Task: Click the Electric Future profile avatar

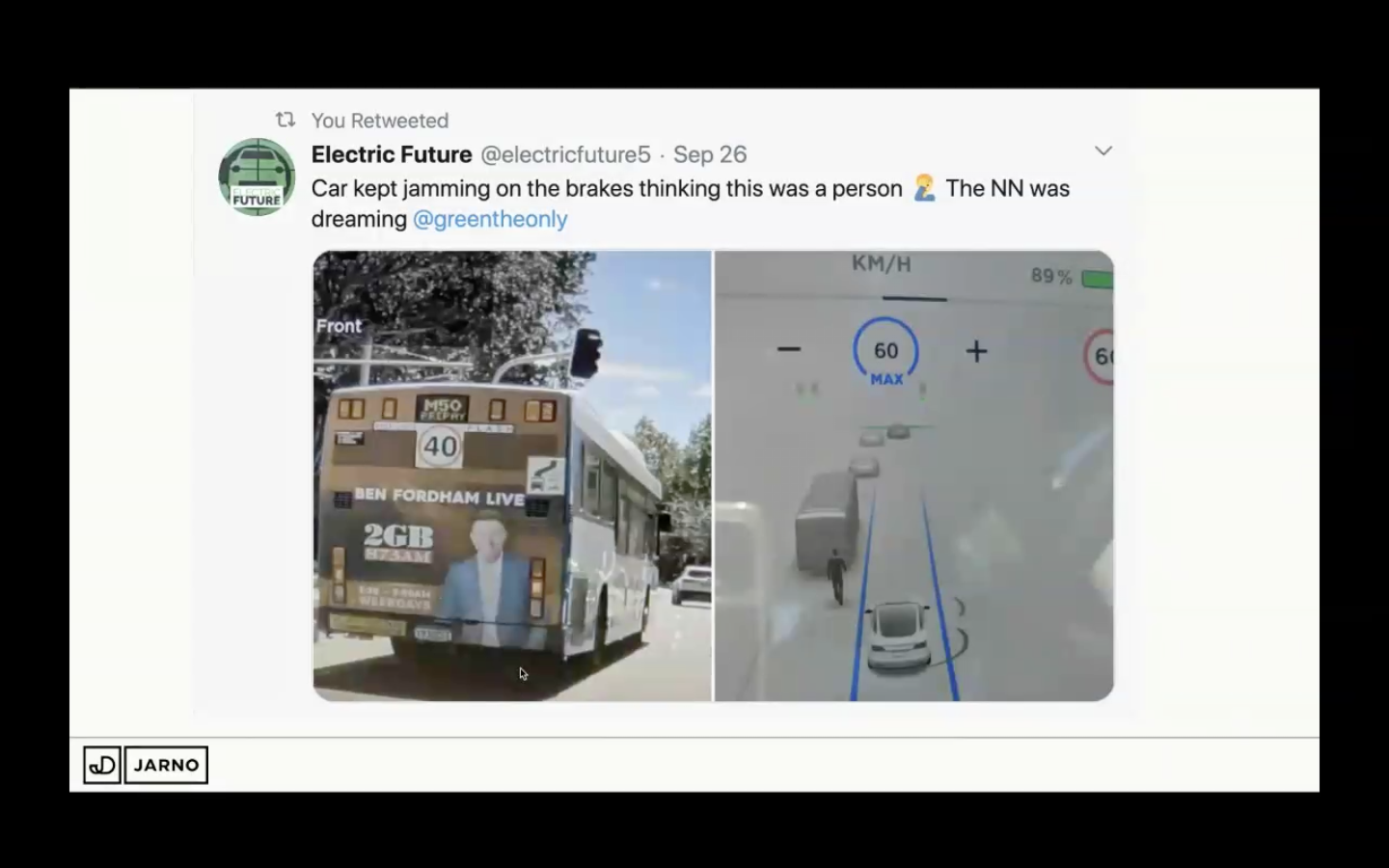Action: coord(257,176)
